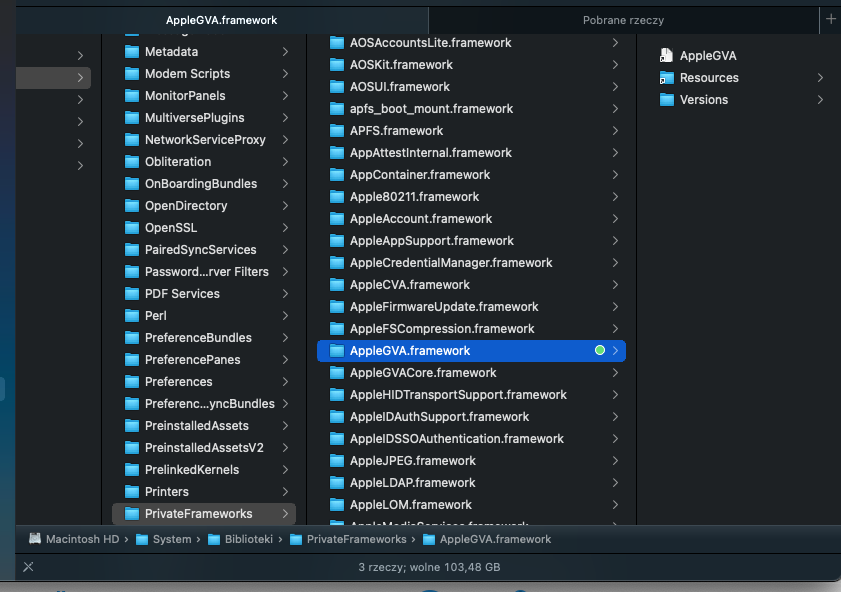Switch to the Pobrane rzeczy tab
Viewport: 841px width, 592px height.
(x=623, y=20)
